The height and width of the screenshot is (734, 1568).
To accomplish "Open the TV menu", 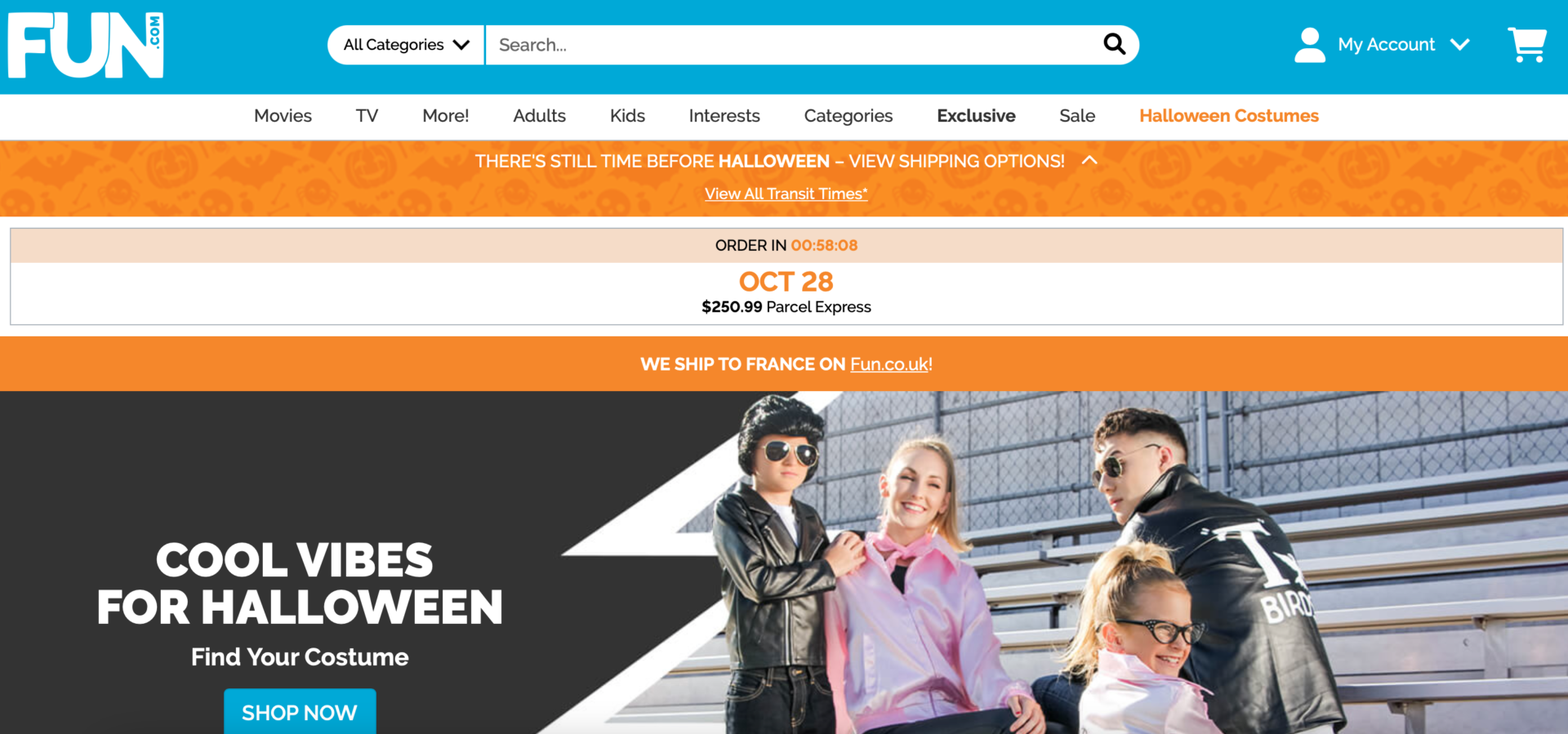I will point(367,116).
